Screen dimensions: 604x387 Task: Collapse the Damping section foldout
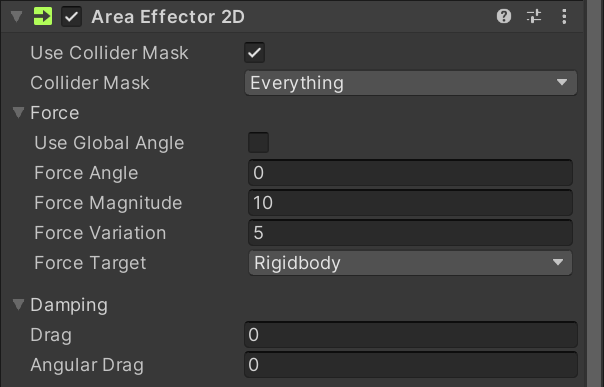18,305
